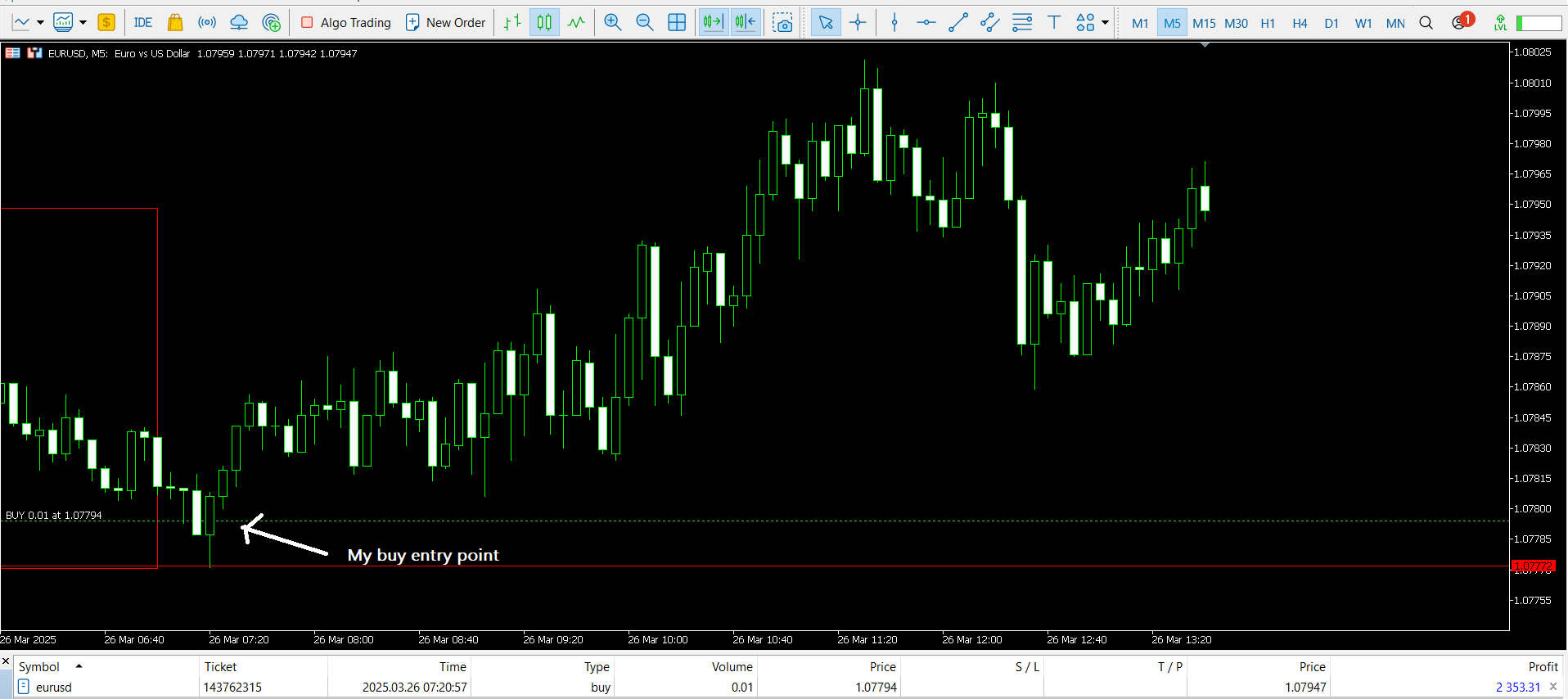This screenshot has height=699, width=1568.
Task: Toggle Algo Trading on
Action: (x=345, y=23)
